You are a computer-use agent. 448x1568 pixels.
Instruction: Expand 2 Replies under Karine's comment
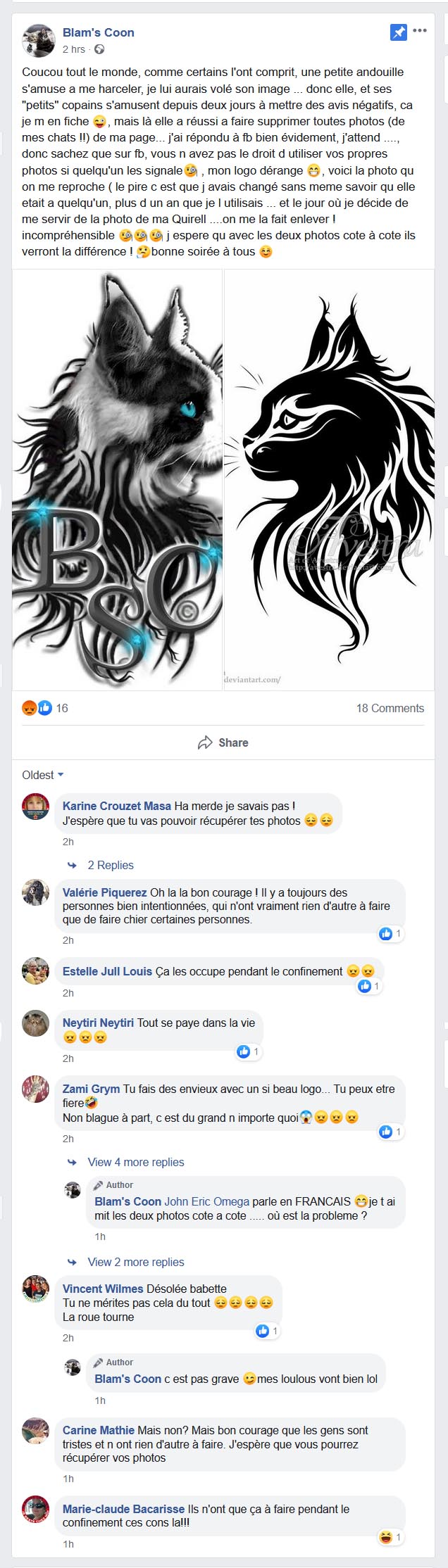pos(111,865)
